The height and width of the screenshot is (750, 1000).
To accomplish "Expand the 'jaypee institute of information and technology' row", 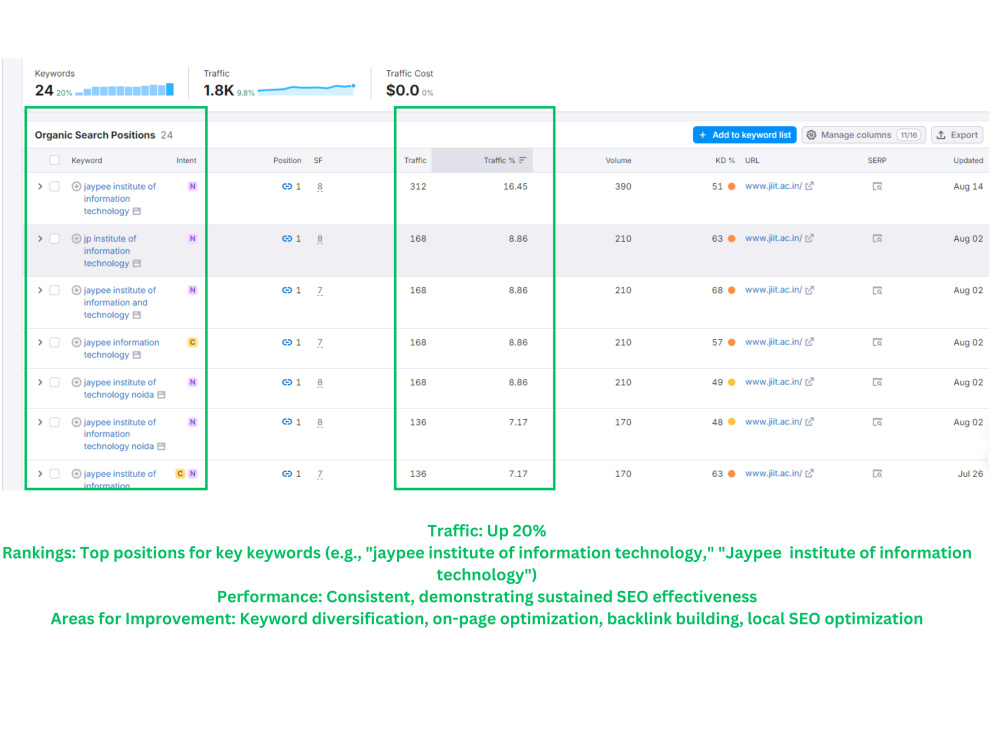I will [x=40, y=290].
